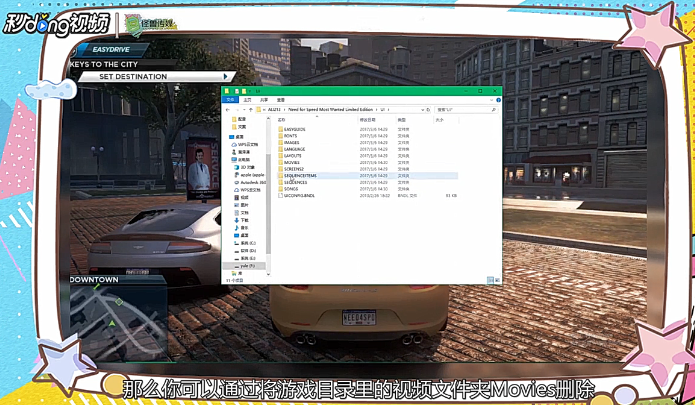This screenshot has width=695, height=405.
Task: Click Need for Speed Most Wanted breadcrumb
Action: [331, 109]
